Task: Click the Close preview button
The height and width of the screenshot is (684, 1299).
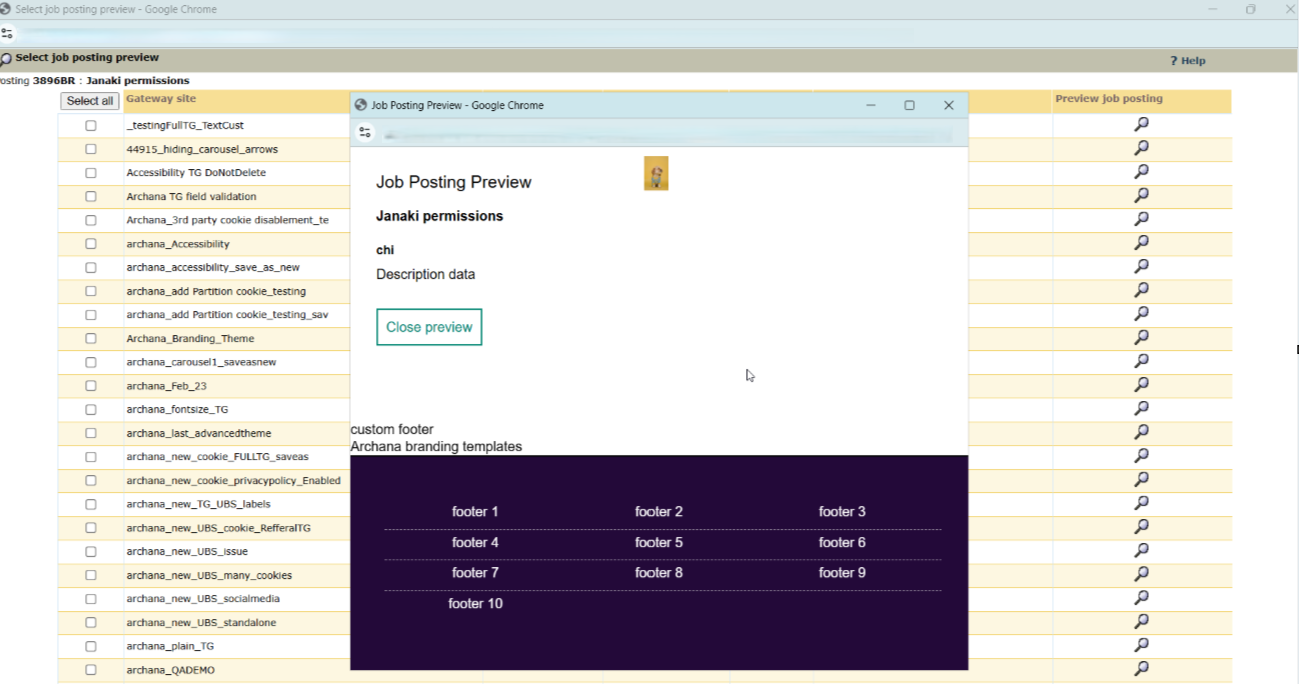Action: point(429,327)
